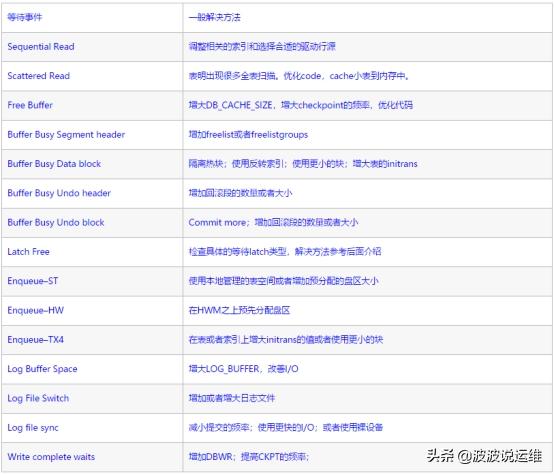Viewport: 554px width, 475px height.
Task: Click solution '增加freelist或者freelistgroups'
Action: click(x=248, y=134)
